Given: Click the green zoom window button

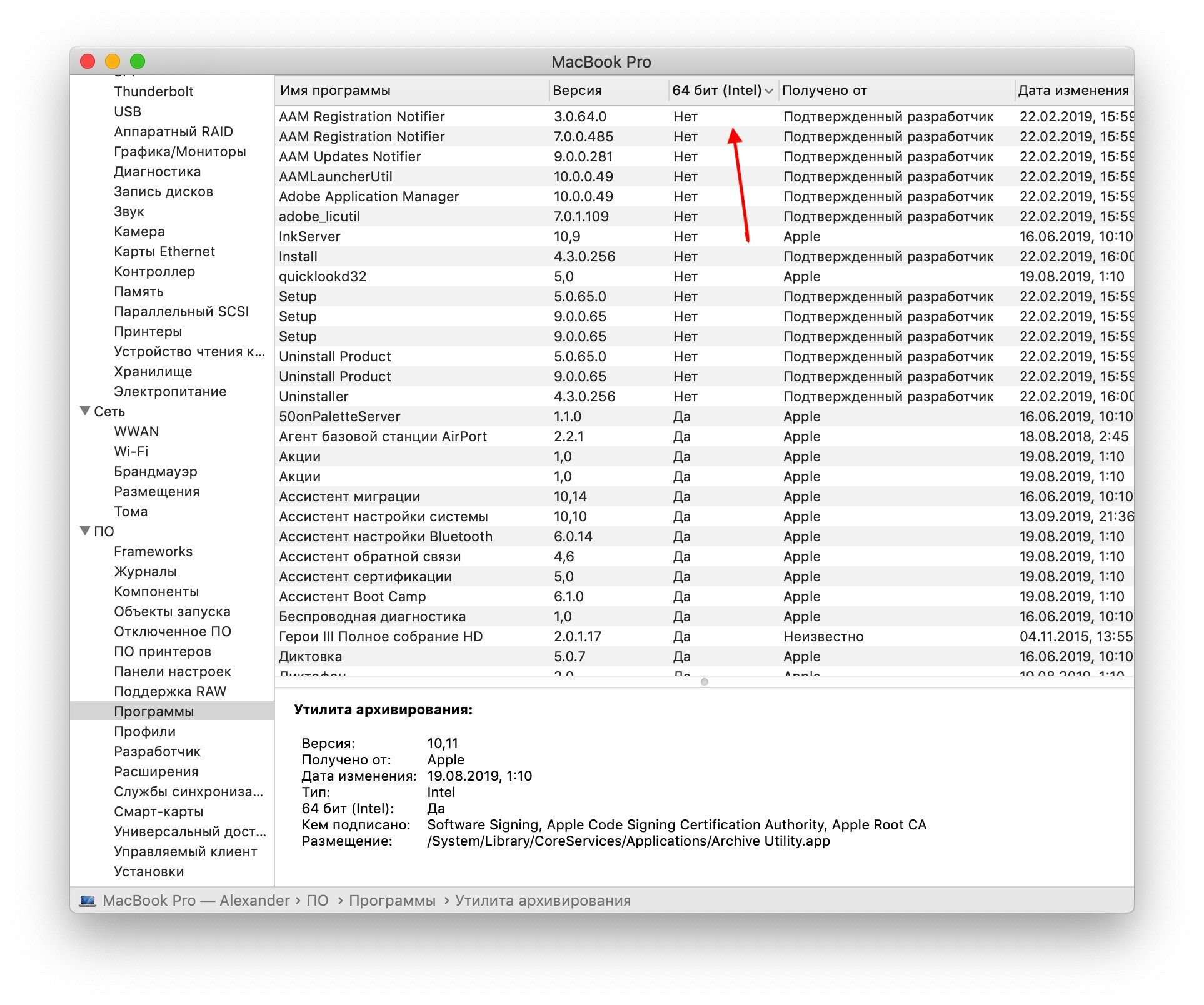Looking at the screenshot, I should coord(138,61).
